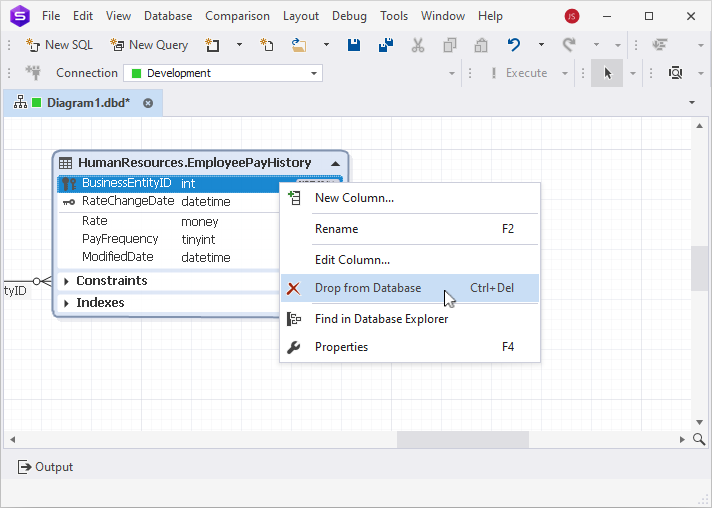Image resolution: width=712 pixels, height=508 pixels.
Task: Open the View menu
Action: 119,16
